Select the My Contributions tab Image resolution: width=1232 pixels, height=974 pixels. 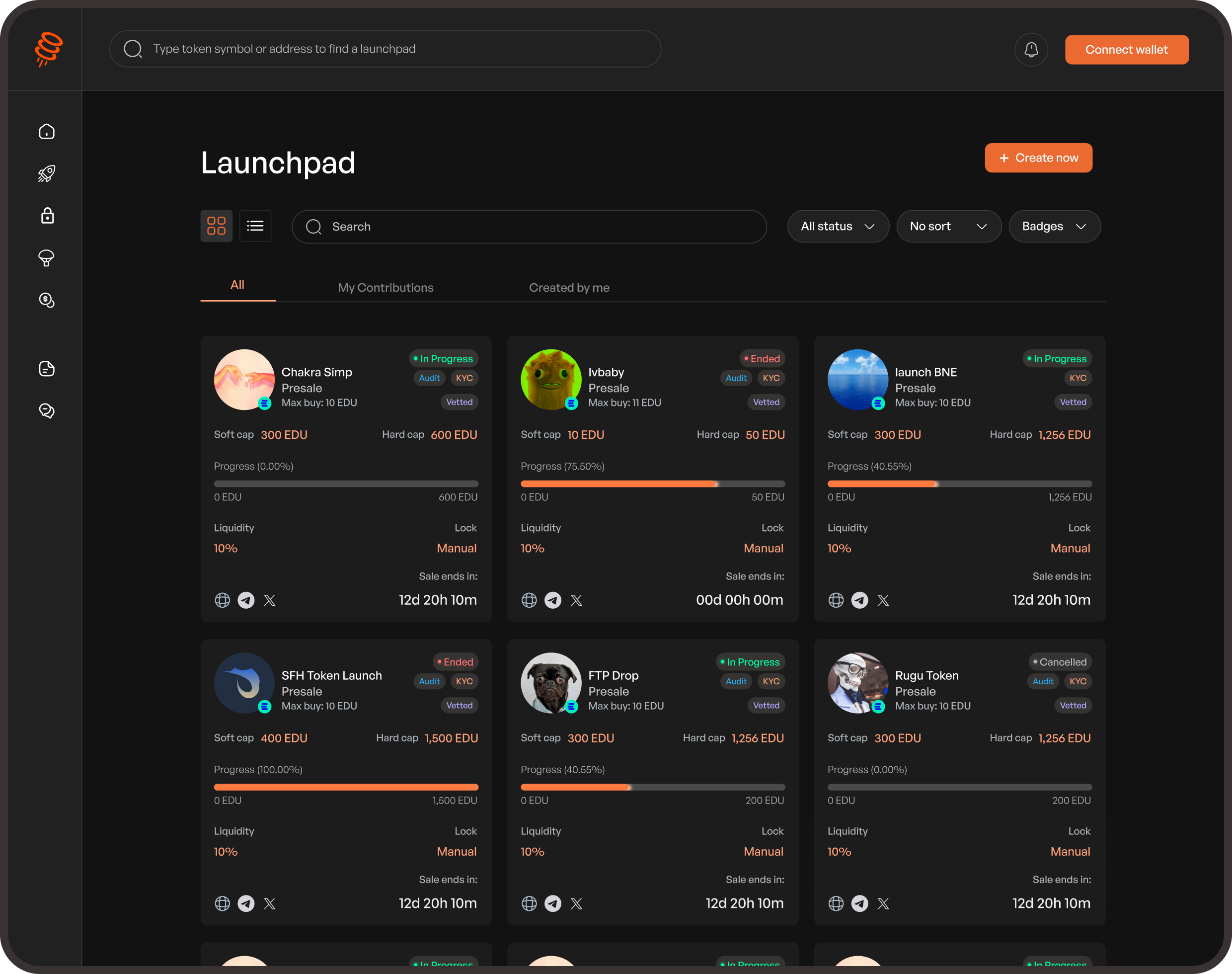click(385, 287)
